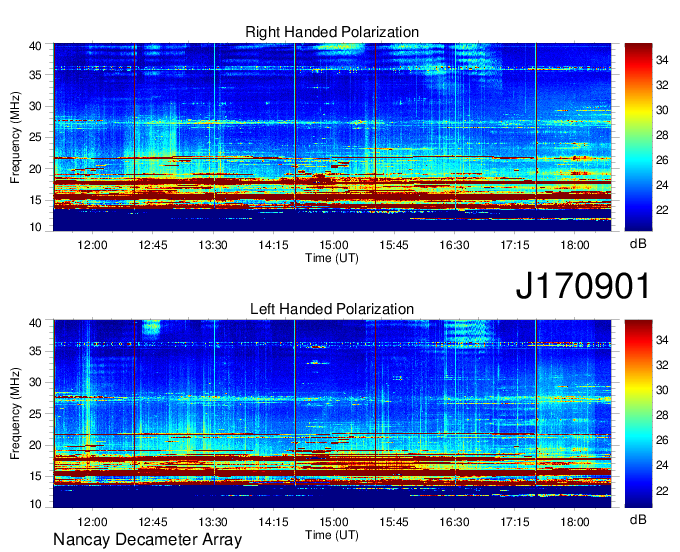Screen dimensions: 680x552
Task: Click 18:00 tick on Right Handed time axis
Action: point(575,245)
